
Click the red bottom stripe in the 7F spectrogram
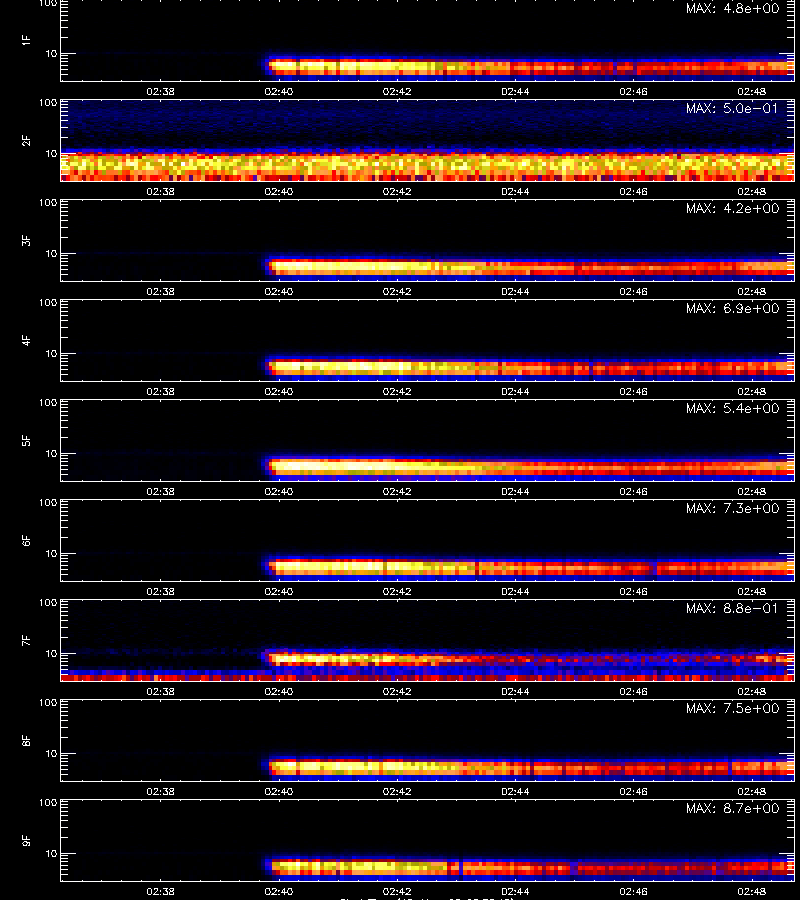pyautogui.click(x=428, y=678)
